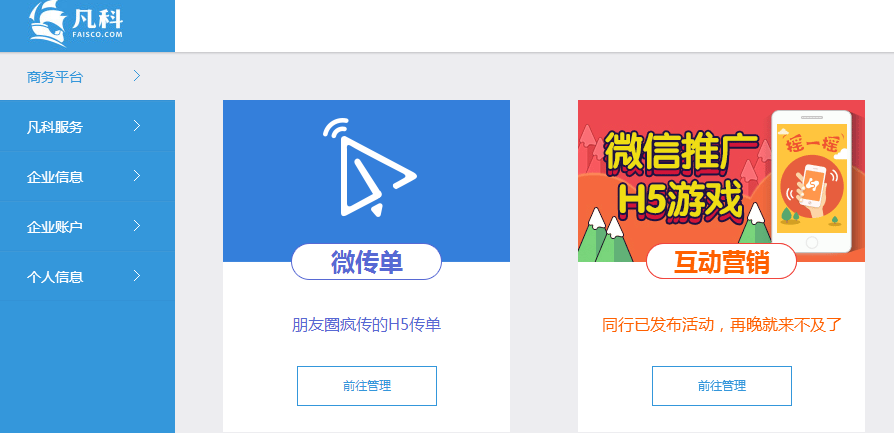Viewport: 894px width, 433px height.
Task: Click 前往管理 button under 互动营销
Action: coord(722,386)
